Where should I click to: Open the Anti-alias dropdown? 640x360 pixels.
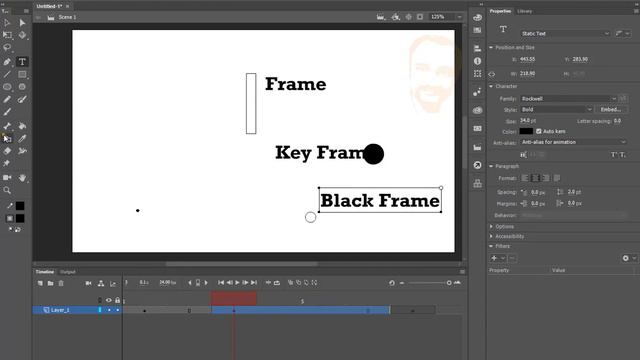point(573,142)
